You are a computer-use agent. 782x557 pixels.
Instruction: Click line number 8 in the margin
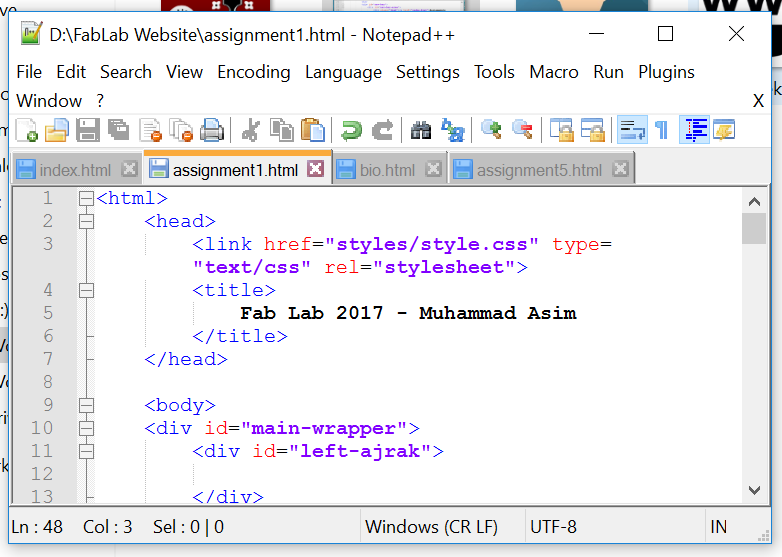pyautogui.click(x=48, y=381)
